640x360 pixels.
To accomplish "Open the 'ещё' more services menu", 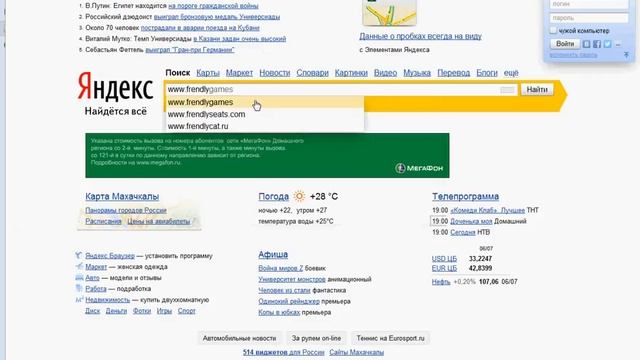I will 511,73.
